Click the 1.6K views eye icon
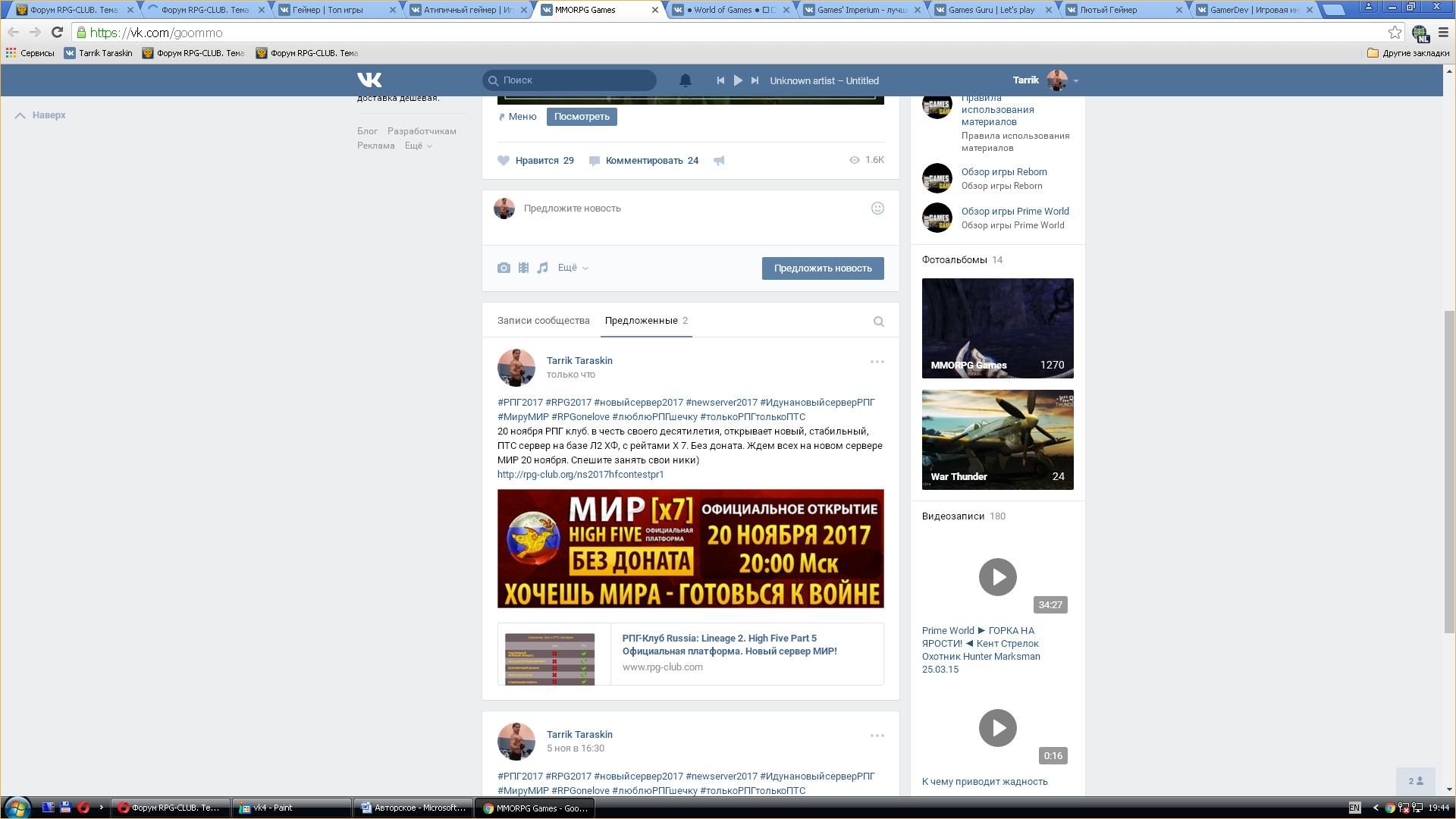 854,160
